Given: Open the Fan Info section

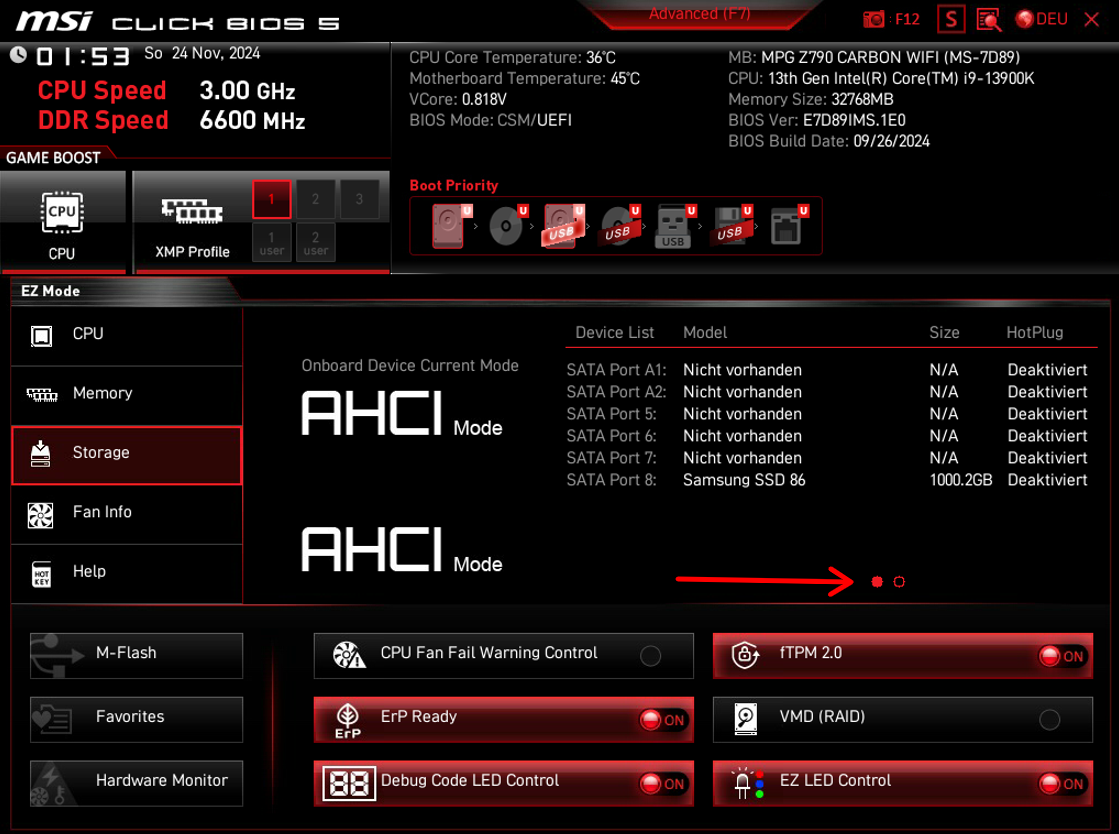Looking at the screenshot, I should (127, 514).
